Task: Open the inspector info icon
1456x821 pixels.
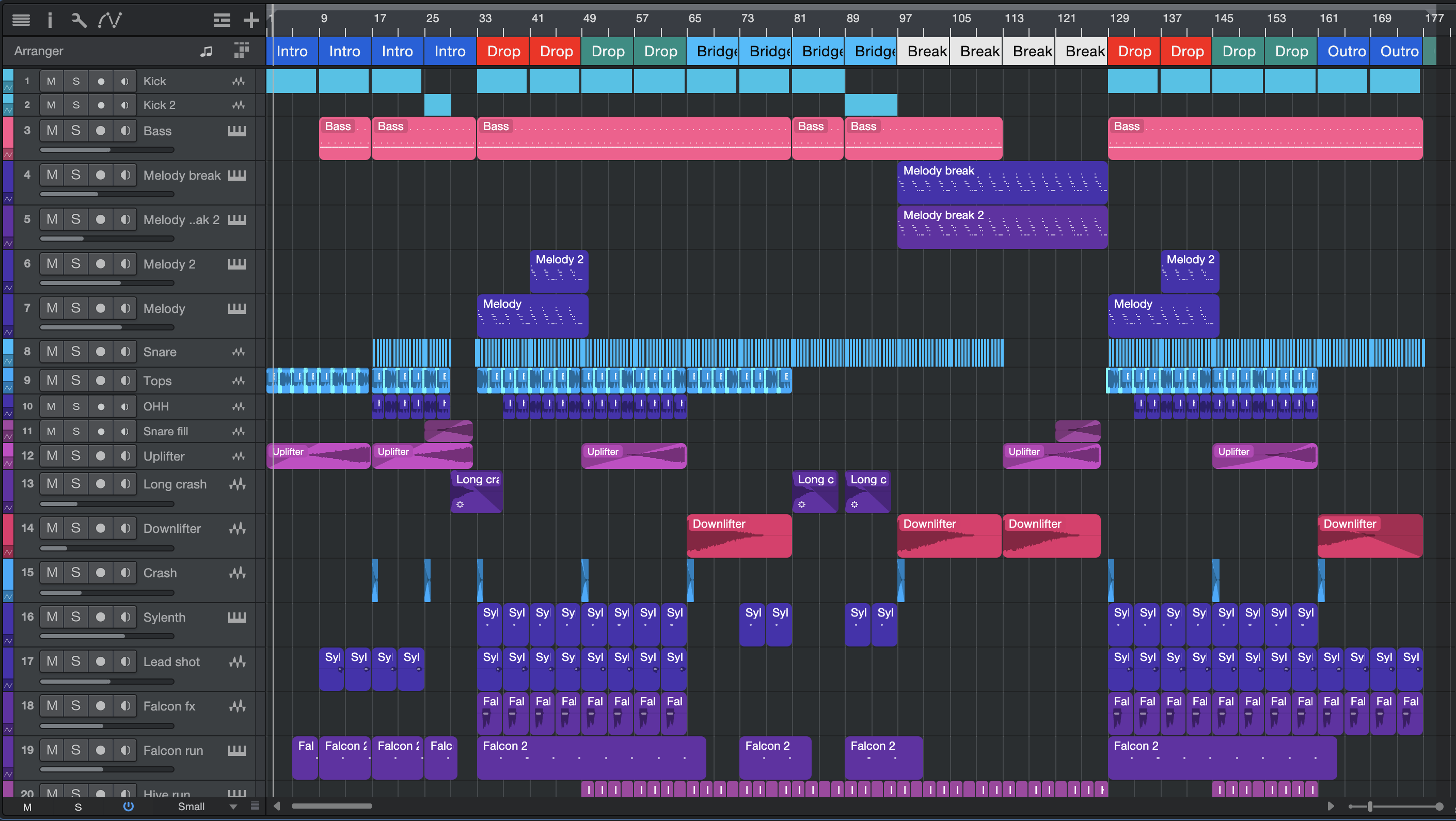Action: (50, 20)
